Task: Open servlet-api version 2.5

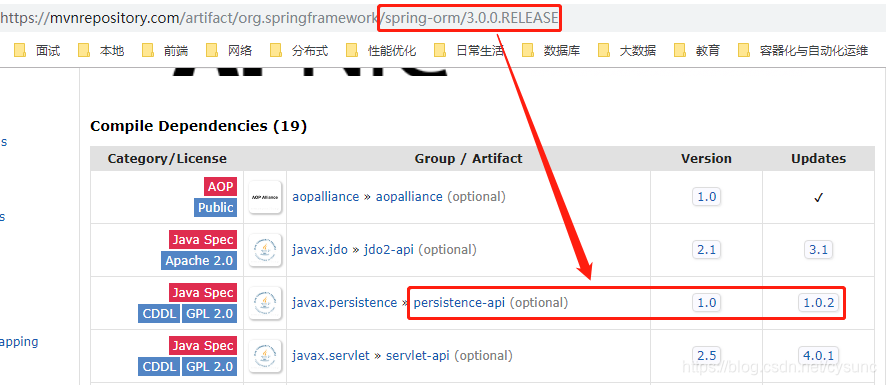Action: 706,356
